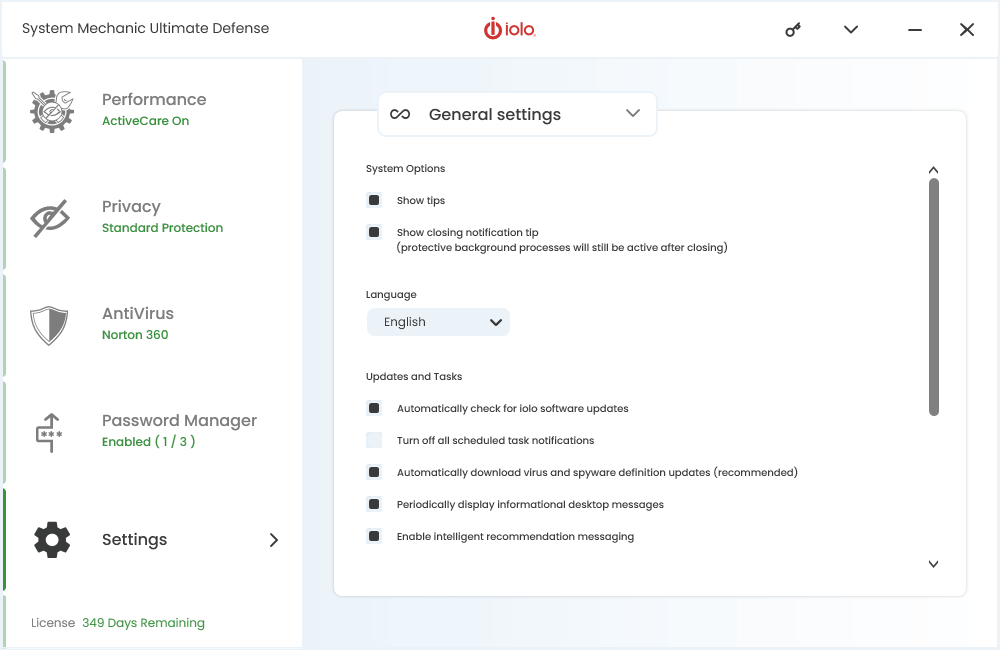The image size is (1000, 650).
Task: Toggle Enable intelligent recommendation messaging
Action: click(x=373, y=536)
